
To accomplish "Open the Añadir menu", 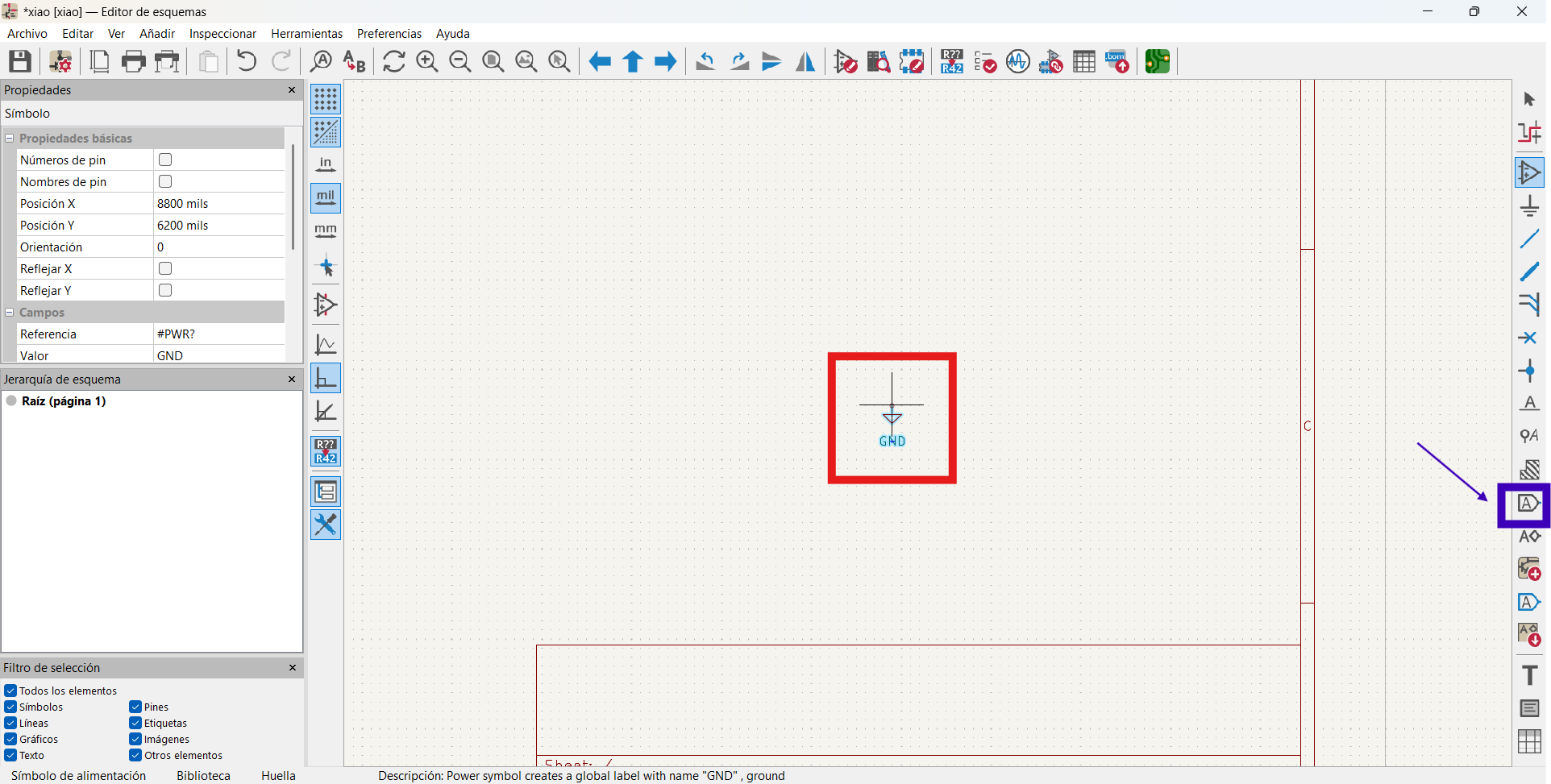I will coord(157,34).
